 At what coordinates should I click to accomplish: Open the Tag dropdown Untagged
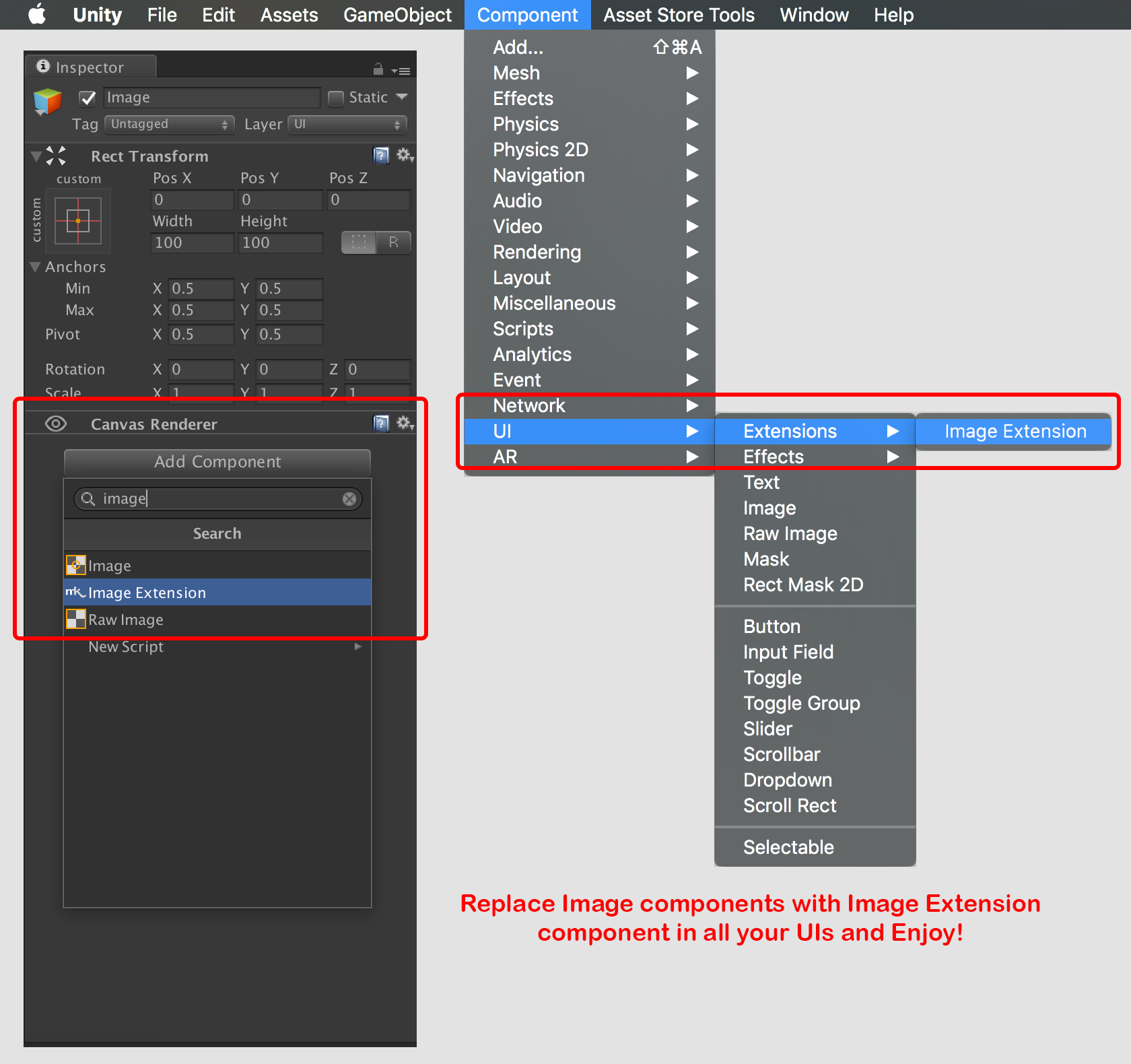point(170,125)
